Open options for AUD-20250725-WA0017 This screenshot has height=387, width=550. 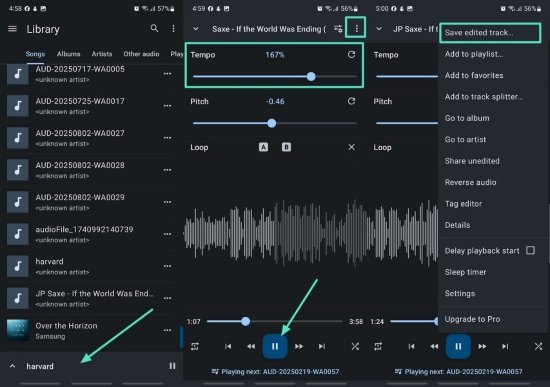pos(167,106)
